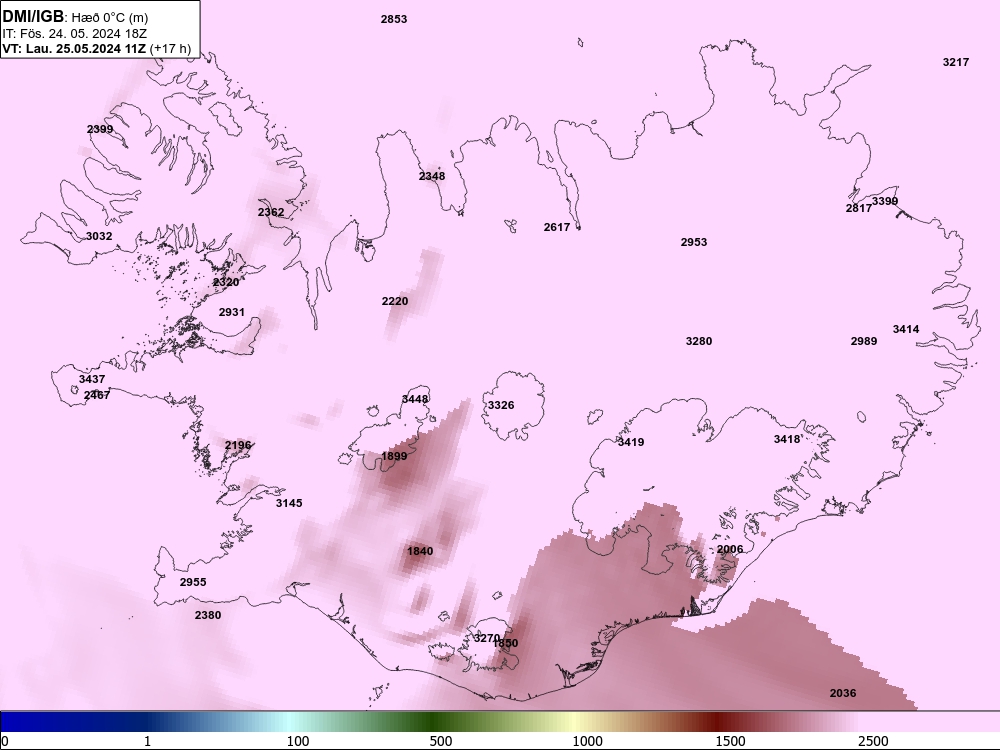The height and width of the screenshot is (750, 1000).
Task: Click the 2931 value label
Action: (x=232, y=312)
